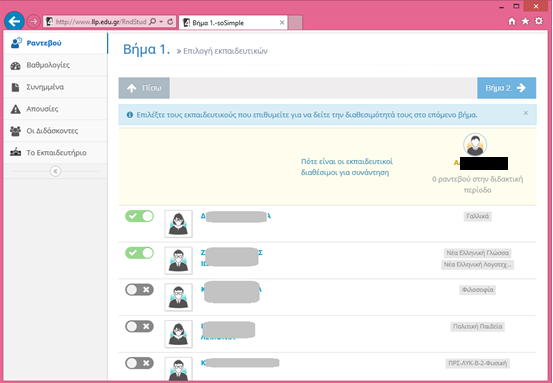Screen dimensions: 553x383
Task: Toggle off the Γαλλικά teacher switch
Action: coord(139,216)
